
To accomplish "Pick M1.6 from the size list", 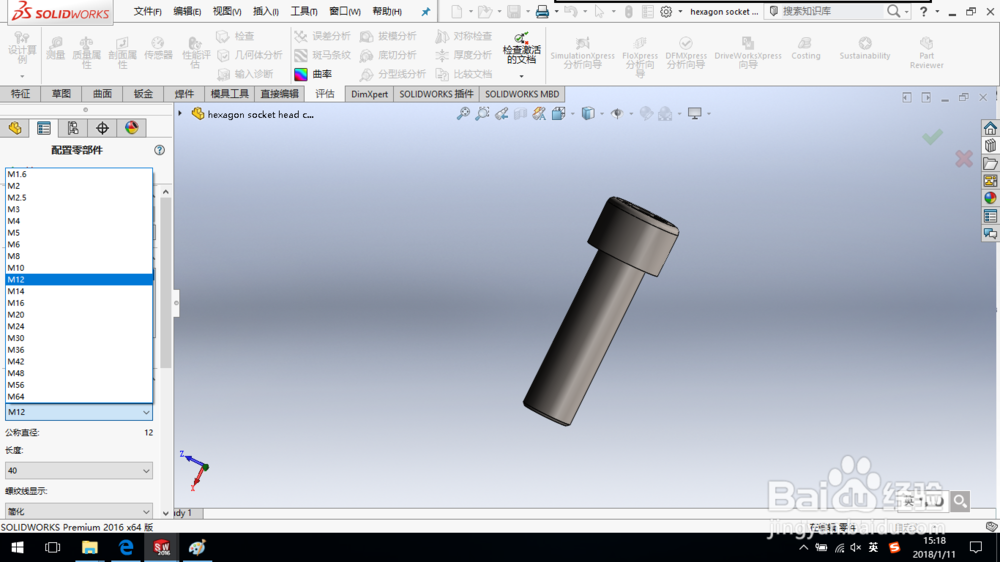I will tap(79, 174).
